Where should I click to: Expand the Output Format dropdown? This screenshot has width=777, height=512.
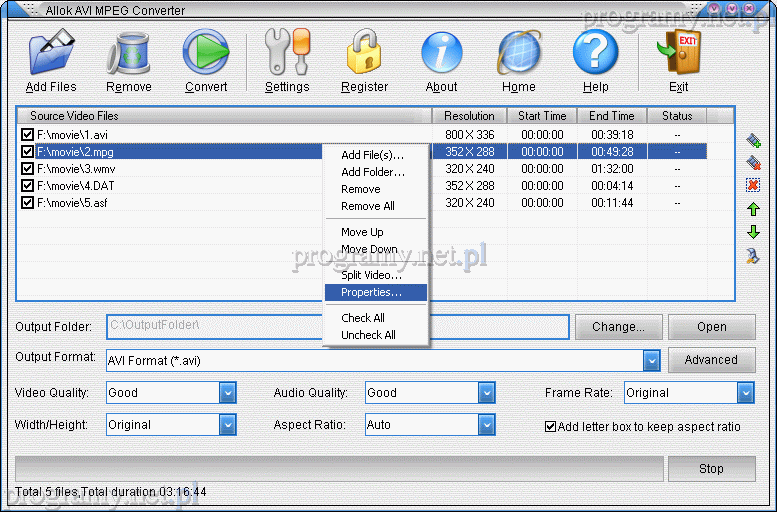[652, 360]
